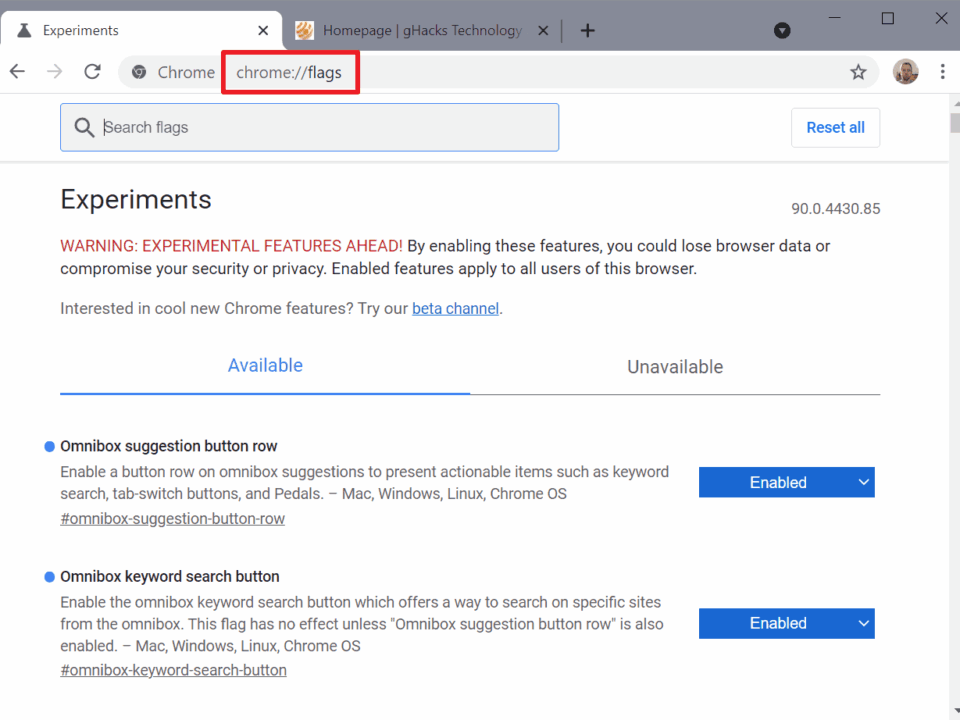The image size is (960, 720).
Task: Open the beta channel link
Action: (455, 309)
